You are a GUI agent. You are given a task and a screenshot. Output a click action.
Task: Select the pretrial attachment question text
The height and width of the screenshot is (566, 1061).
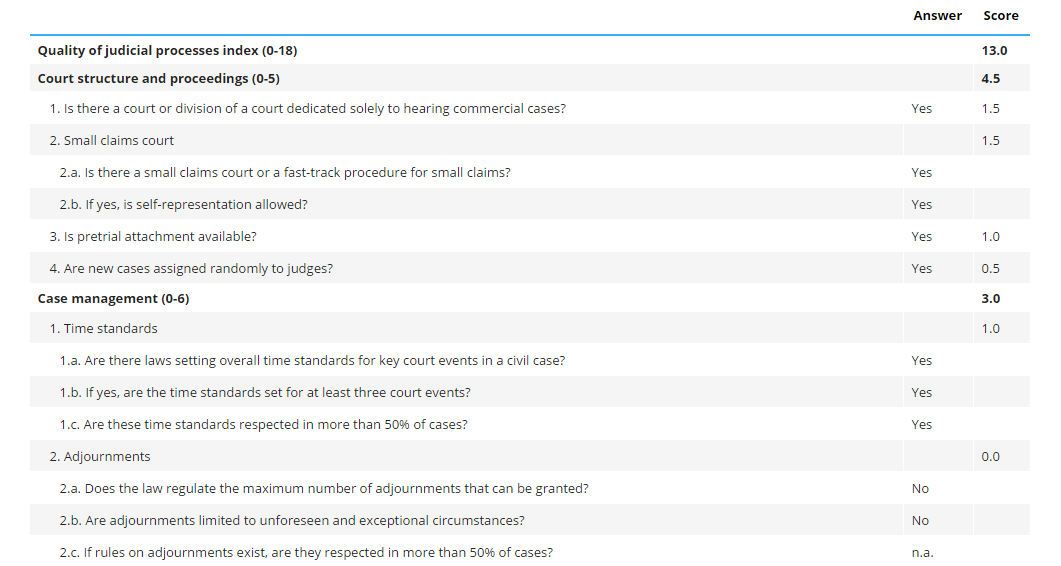[x=152, y=236]
